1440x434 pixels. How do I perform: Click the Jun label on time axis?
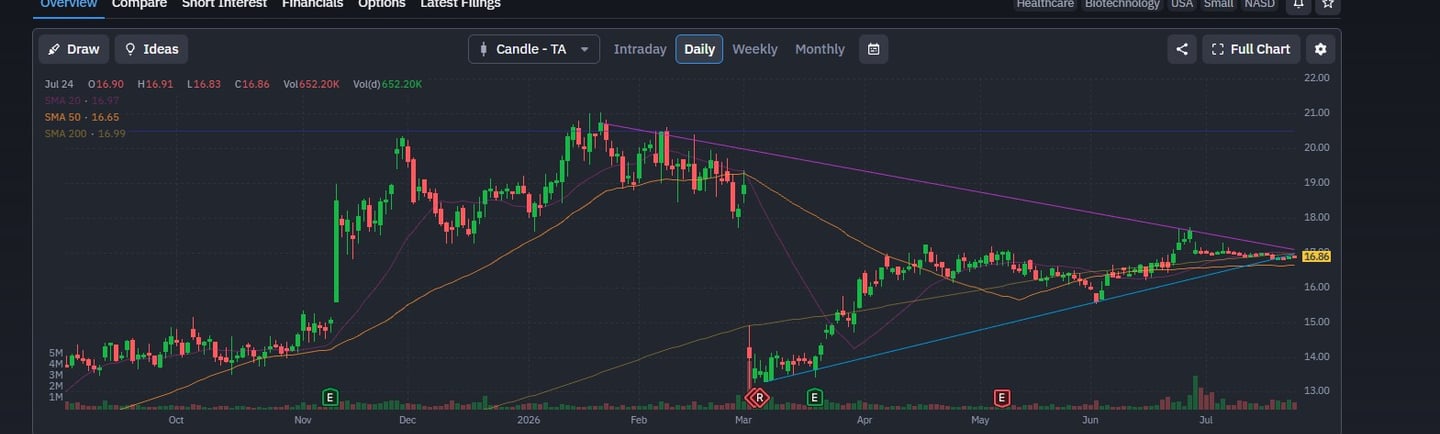(x=1091, y=421)
